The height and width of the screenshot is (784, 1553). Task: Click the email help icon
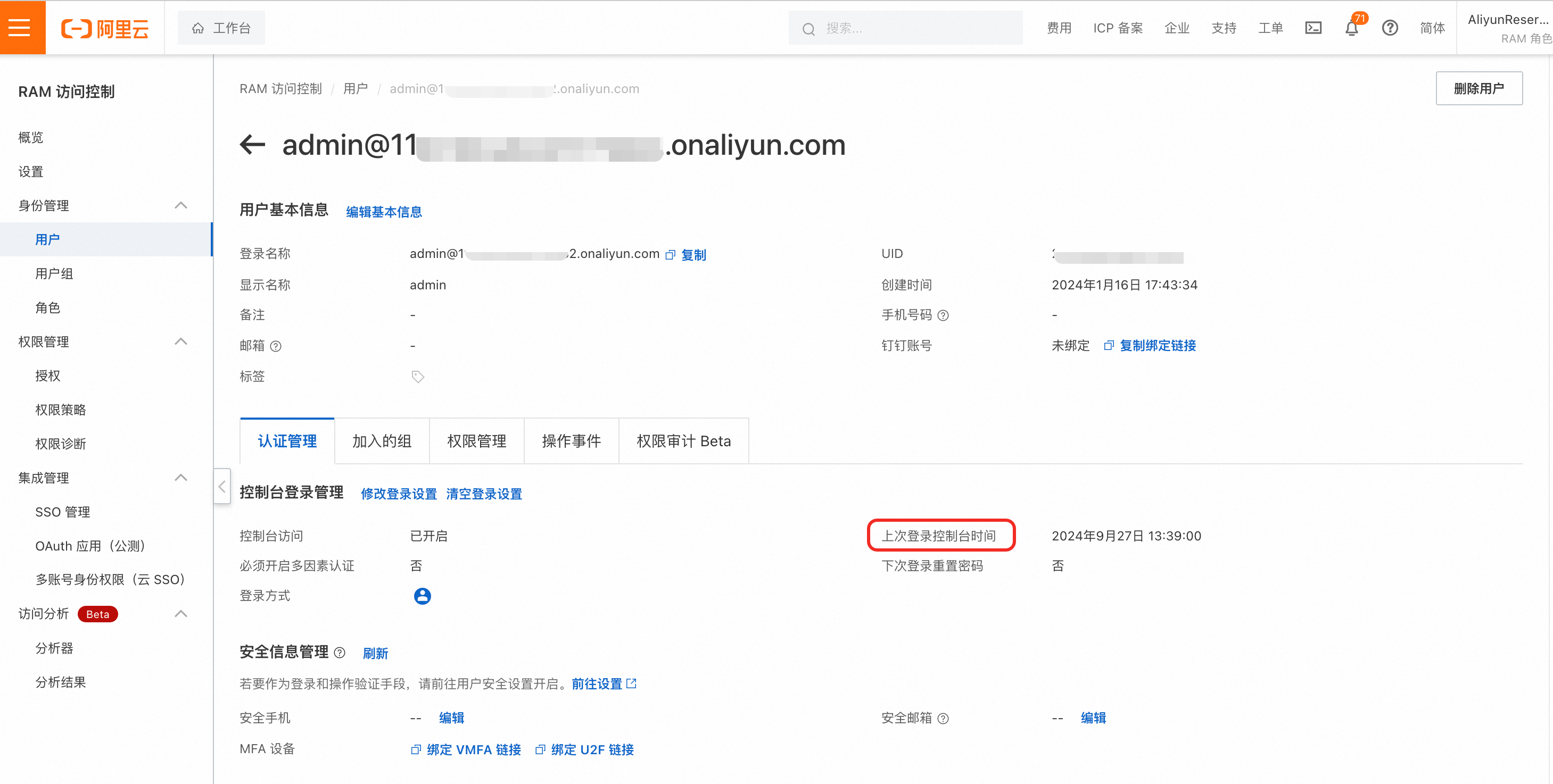pyautogui.click(x=276, y=346)
